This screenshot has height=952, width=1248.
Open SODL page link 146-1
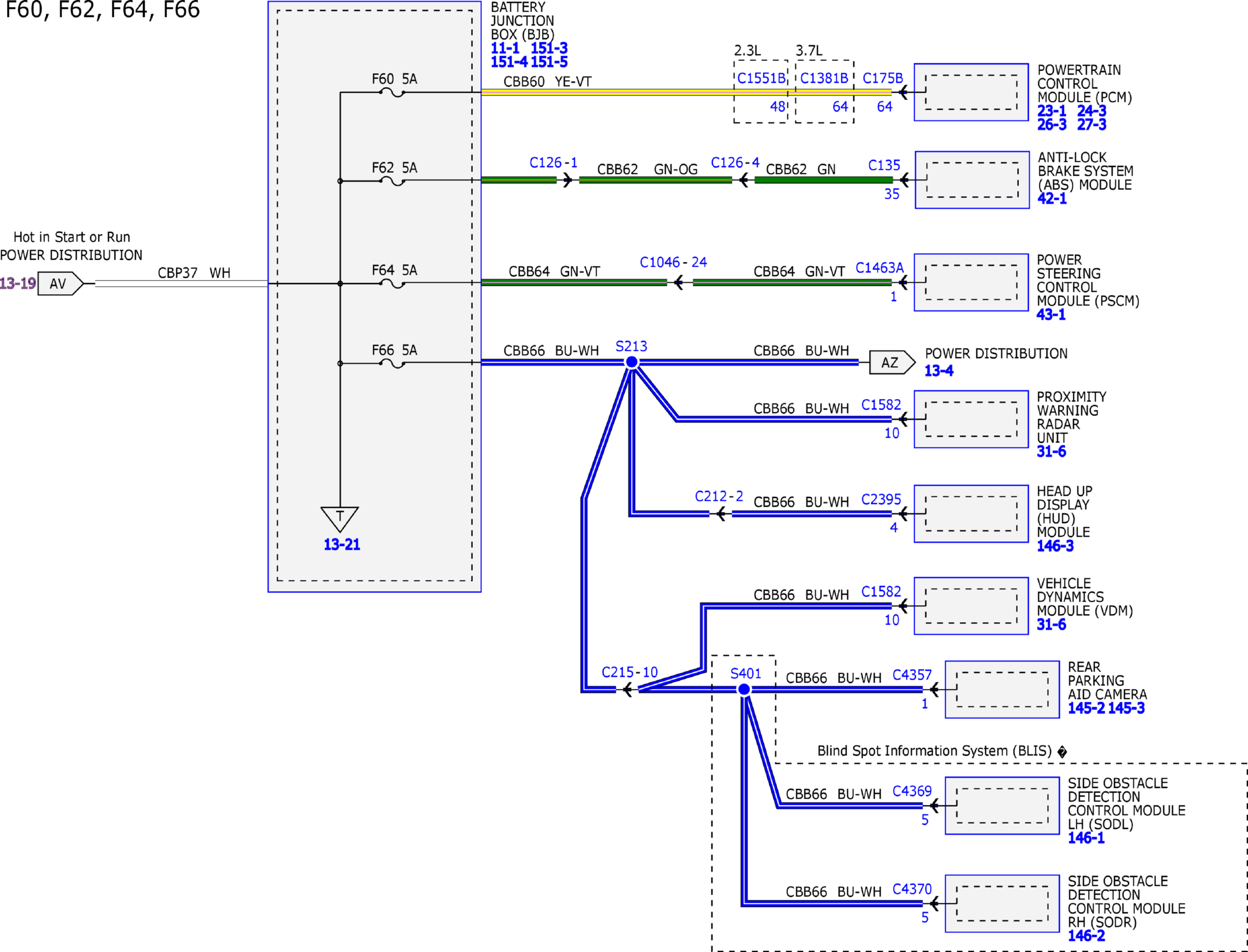pos(1086,838)
